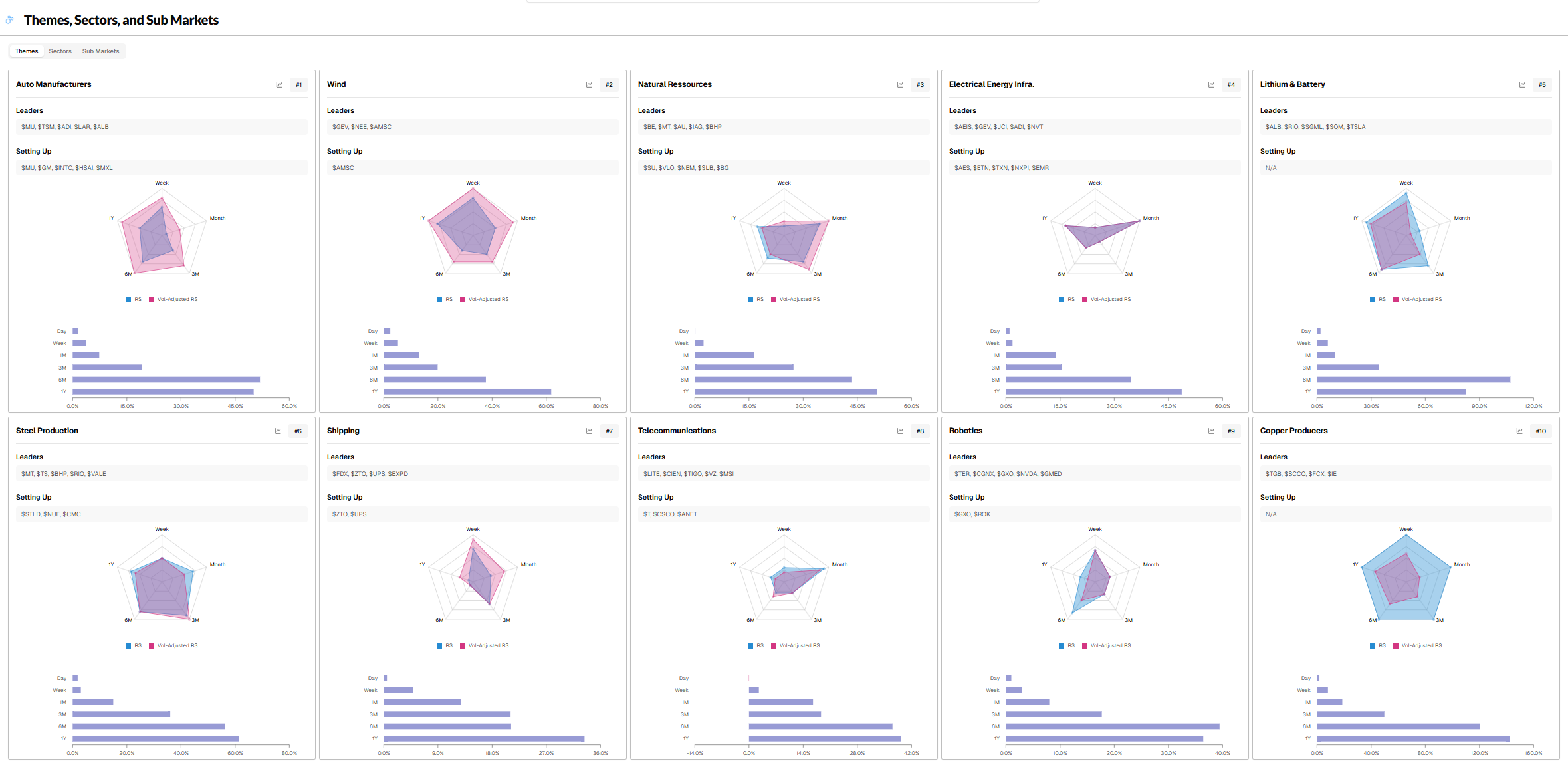The image size is (1568, 763).
Task: Open chart icon for Copper Producers
Action: pos(1519,431)
